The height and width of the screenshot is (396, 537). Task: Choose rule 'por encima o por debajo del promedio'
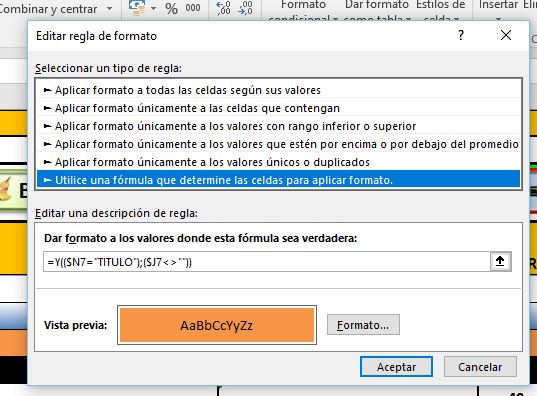click(x=278, y=144)
